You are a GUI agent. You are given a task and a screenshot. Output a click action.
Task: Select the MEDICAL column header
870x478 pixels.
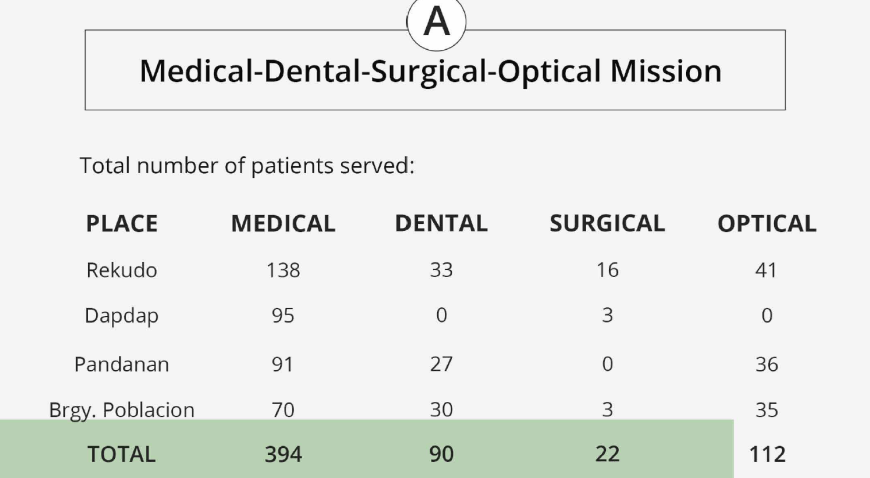pos(283,224)
